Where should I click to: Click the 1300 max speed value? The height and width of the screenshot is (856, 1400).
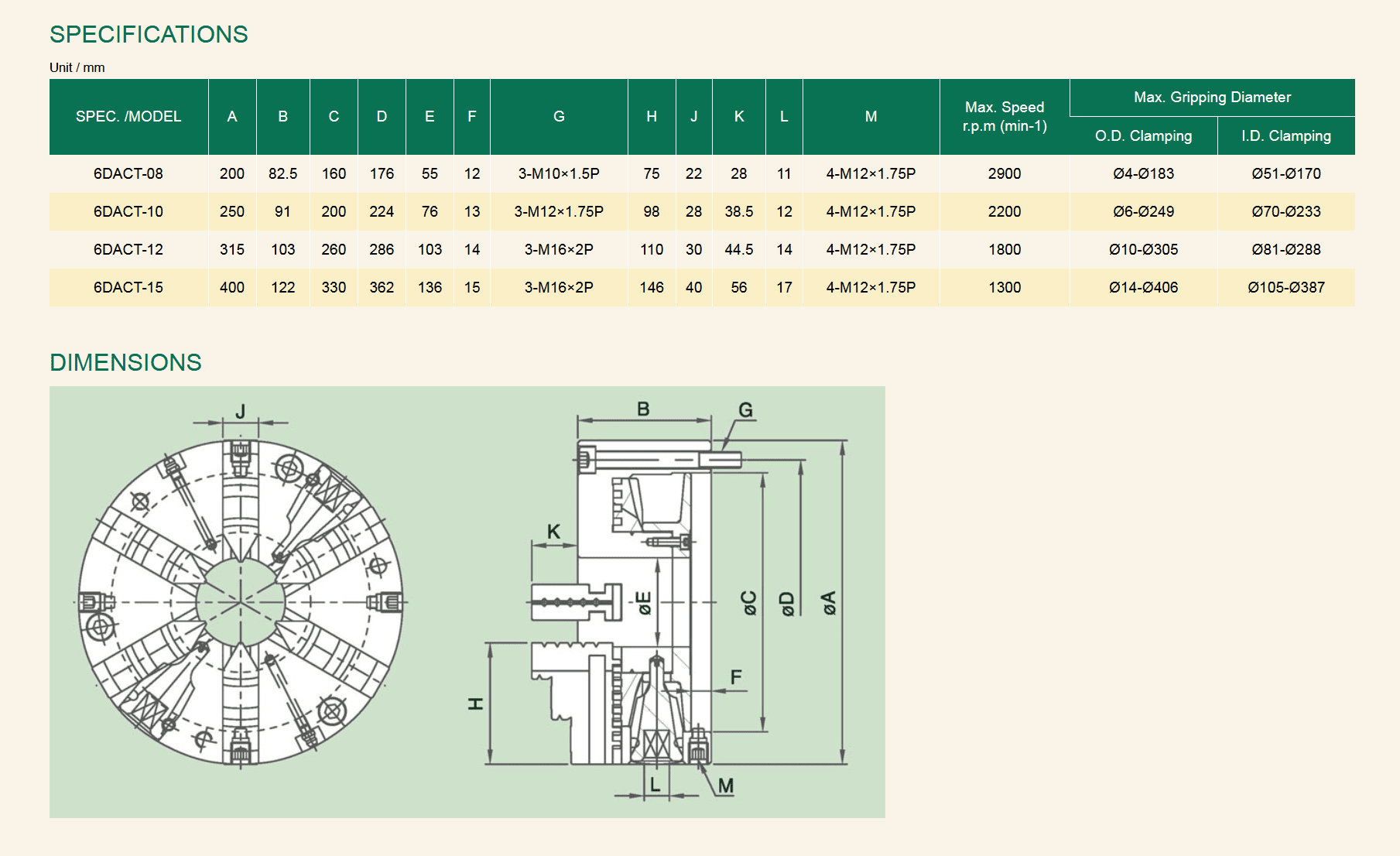tap(1005, 287)
